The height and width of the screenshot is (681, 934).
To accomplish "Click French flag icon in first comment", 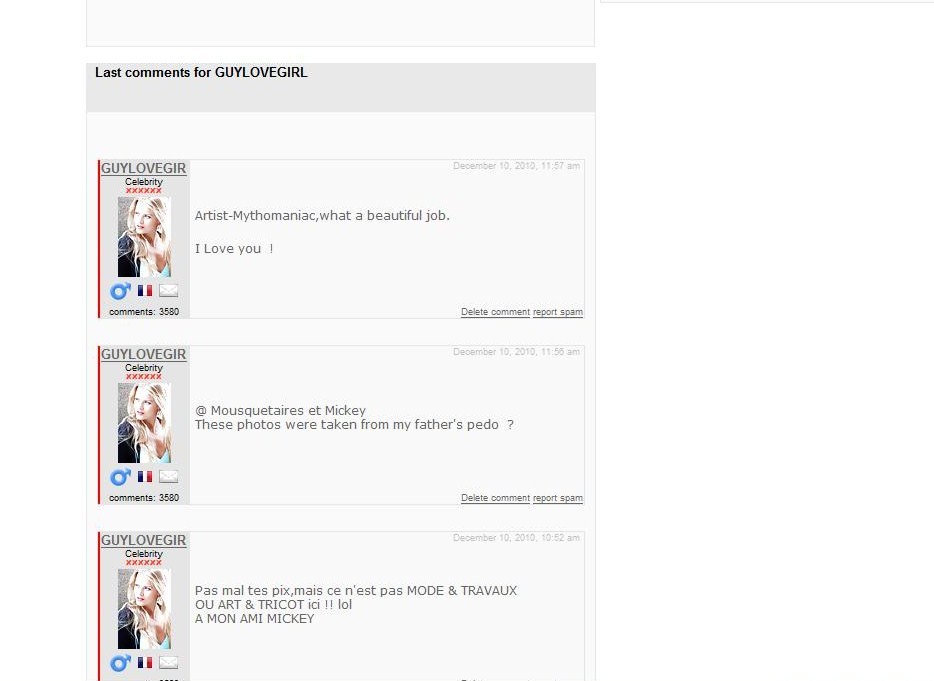I will 145,290.
